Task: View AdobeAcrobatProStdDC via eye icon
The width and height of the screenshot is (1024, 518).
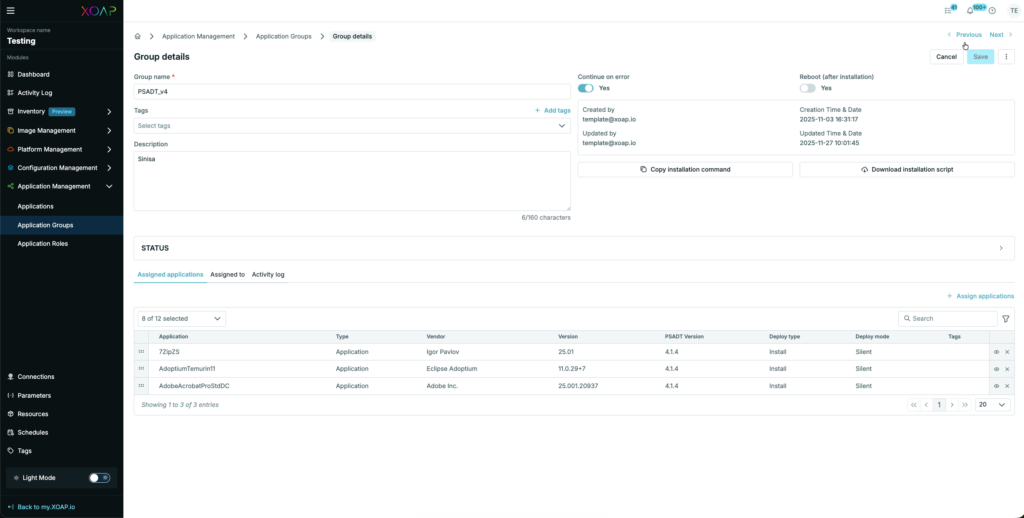Action: tap(996, 385)
